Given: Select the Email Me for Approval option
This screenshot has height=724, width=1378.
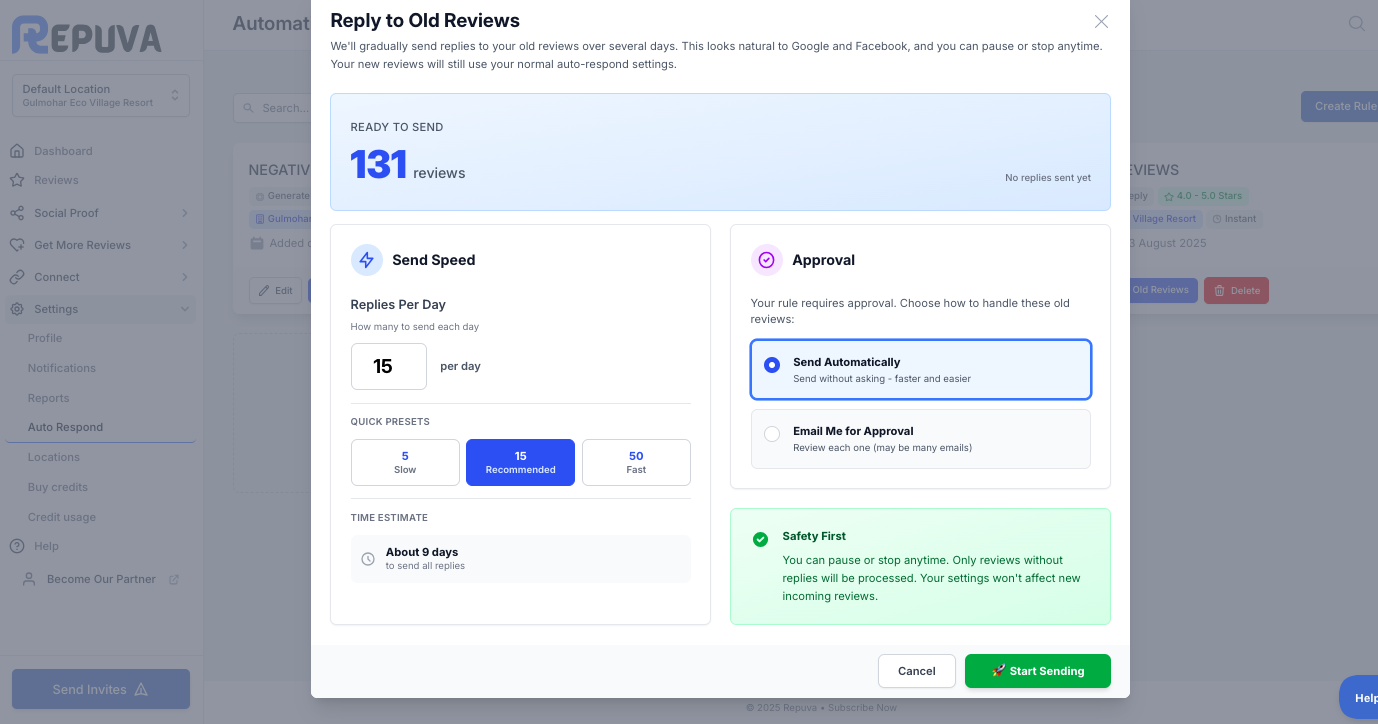Looking at the screenshot, I should pos(772,434).
